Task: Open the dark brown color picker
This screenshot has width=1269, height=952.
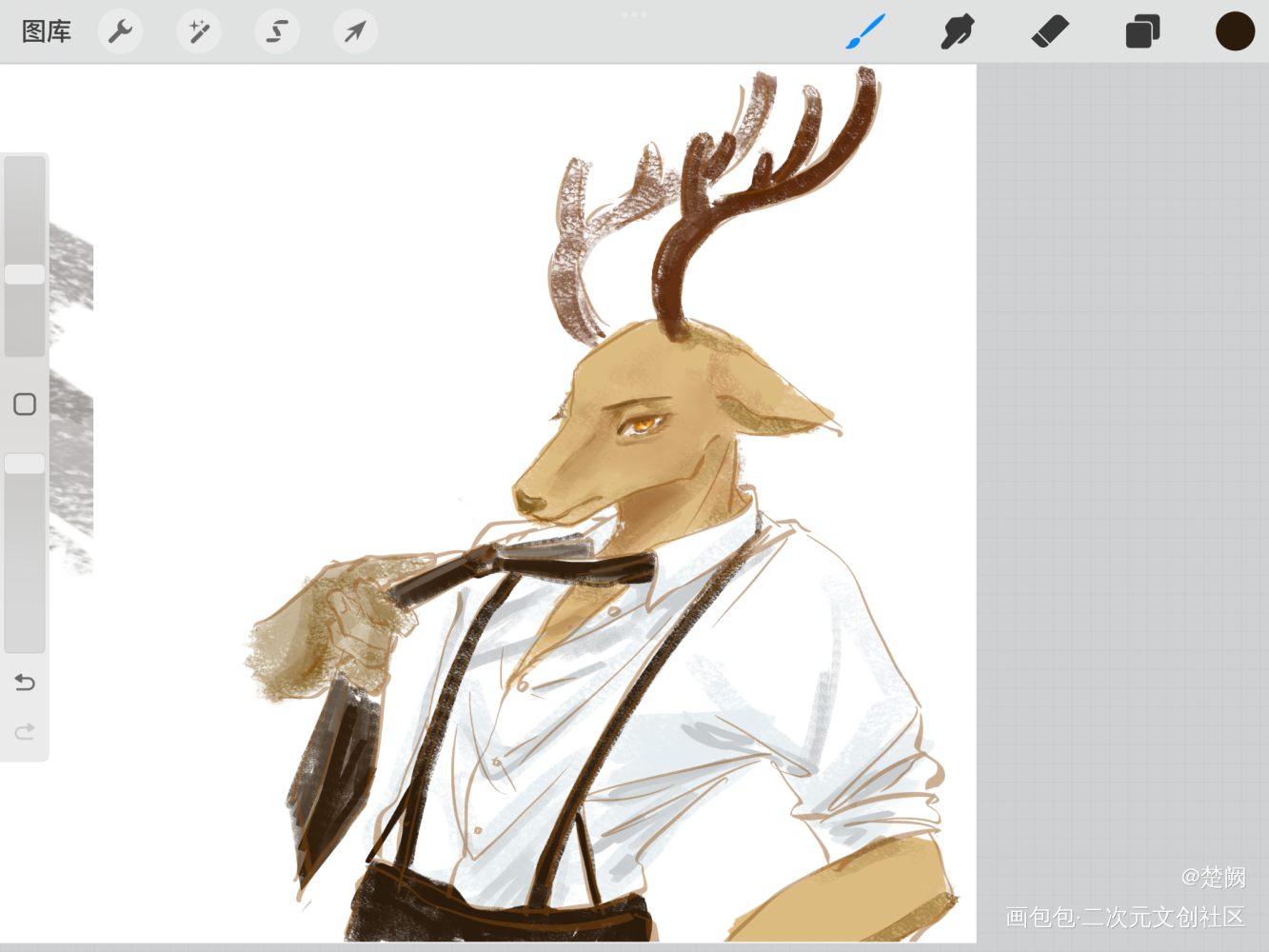Action: [x=1235, y=31]
